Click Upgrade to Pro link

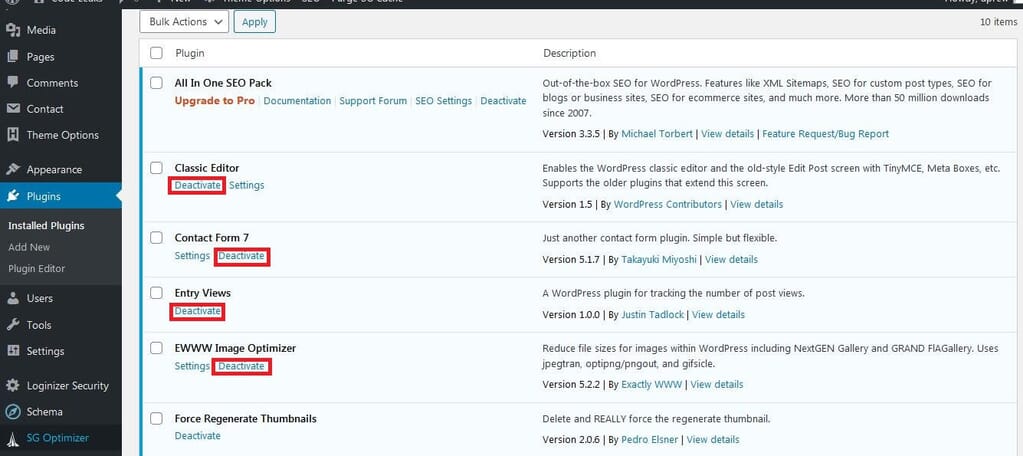click(215, 101)
